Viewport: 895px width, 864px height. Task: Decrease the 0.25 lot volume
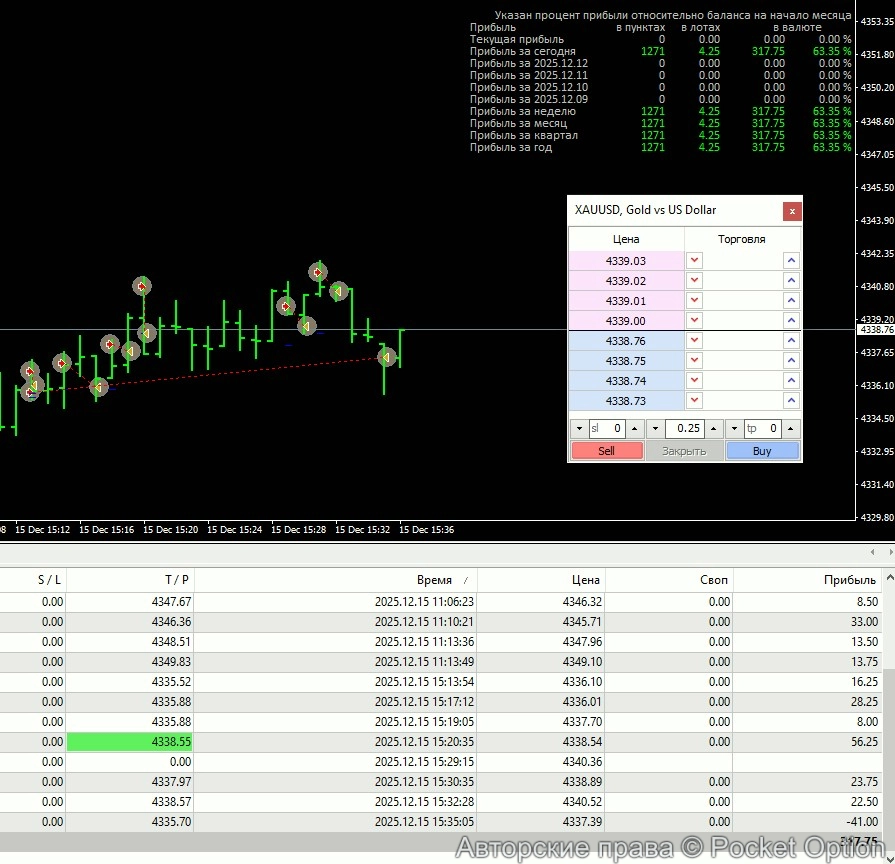point(655,429)
